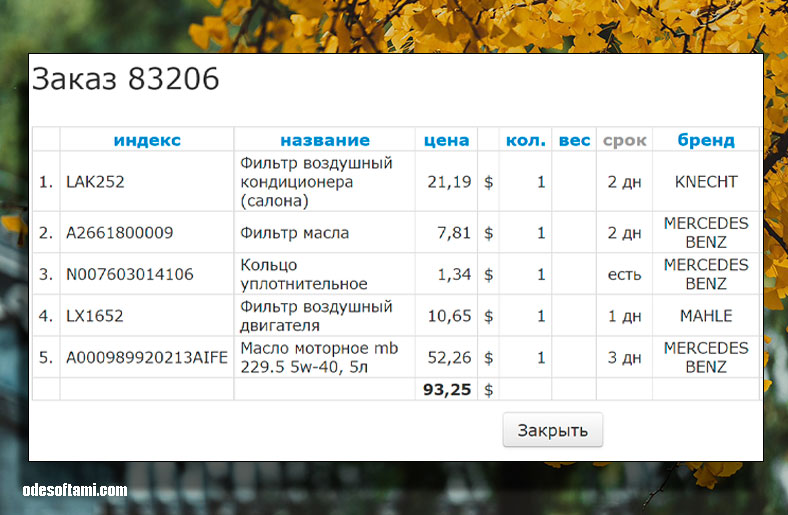Select part index LX1652
The image size is (788, 515).
[x=94, y=316]
